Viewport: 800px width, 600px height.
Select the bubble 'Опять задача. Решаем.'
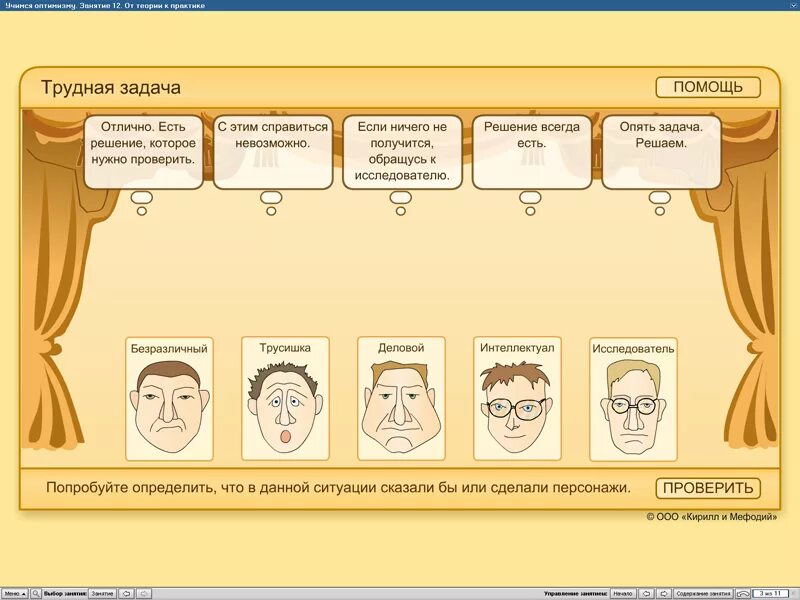pos(661,152)
